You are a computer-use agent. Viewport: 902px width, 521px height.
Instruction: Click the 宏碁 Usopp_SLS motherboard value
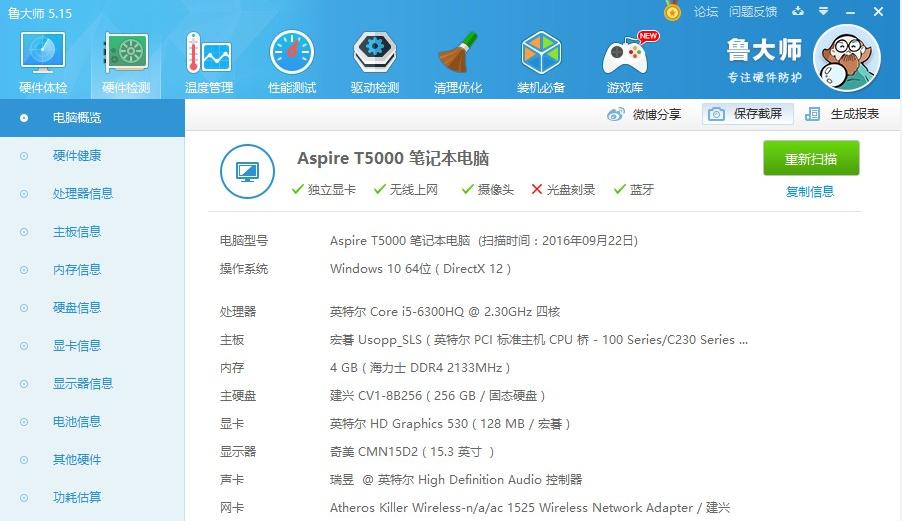(539, 340)
